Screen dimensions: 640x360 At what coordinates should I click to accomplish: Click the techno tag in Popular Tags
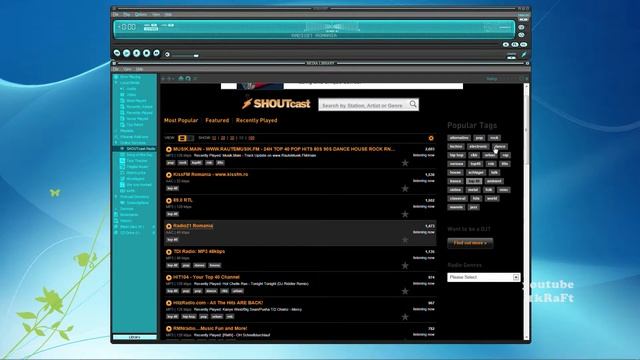(456, 147)
